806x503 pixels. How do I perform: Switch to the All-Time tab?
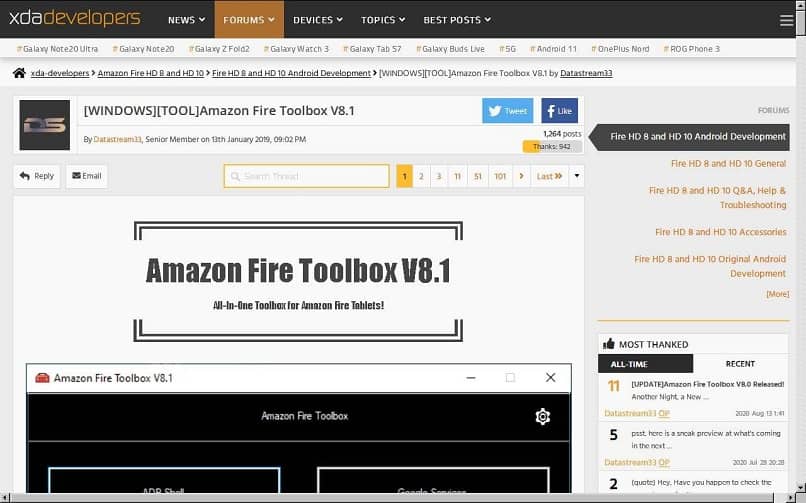click(x=645, y=364)
